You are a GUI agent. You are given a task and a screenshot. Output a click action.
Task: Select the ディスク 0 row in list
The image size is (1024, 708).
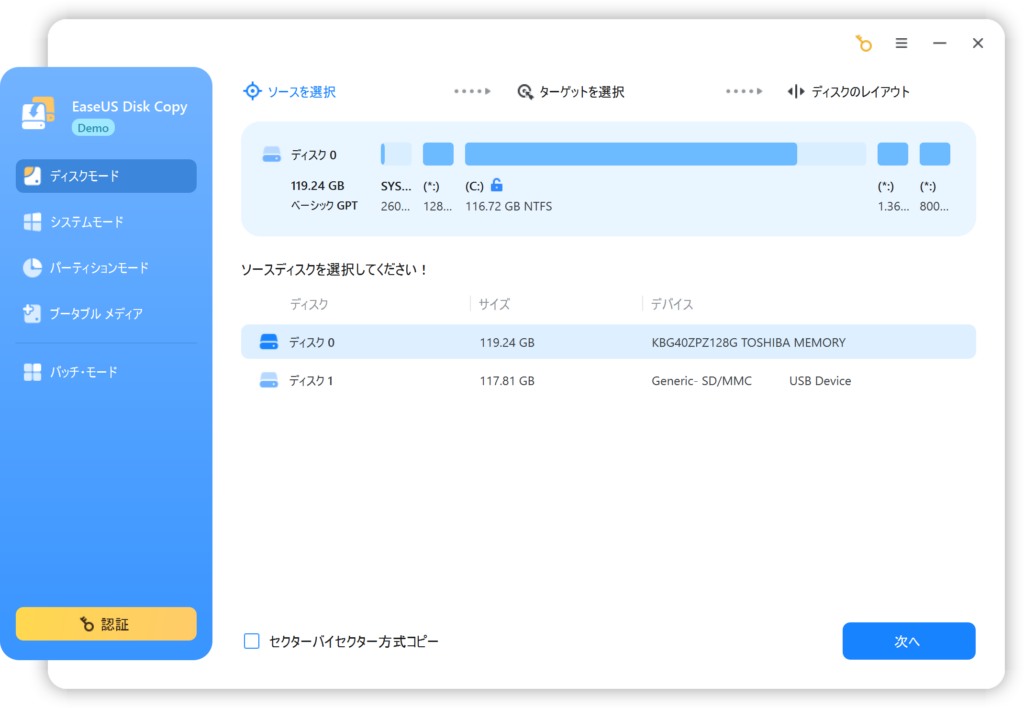609,342
